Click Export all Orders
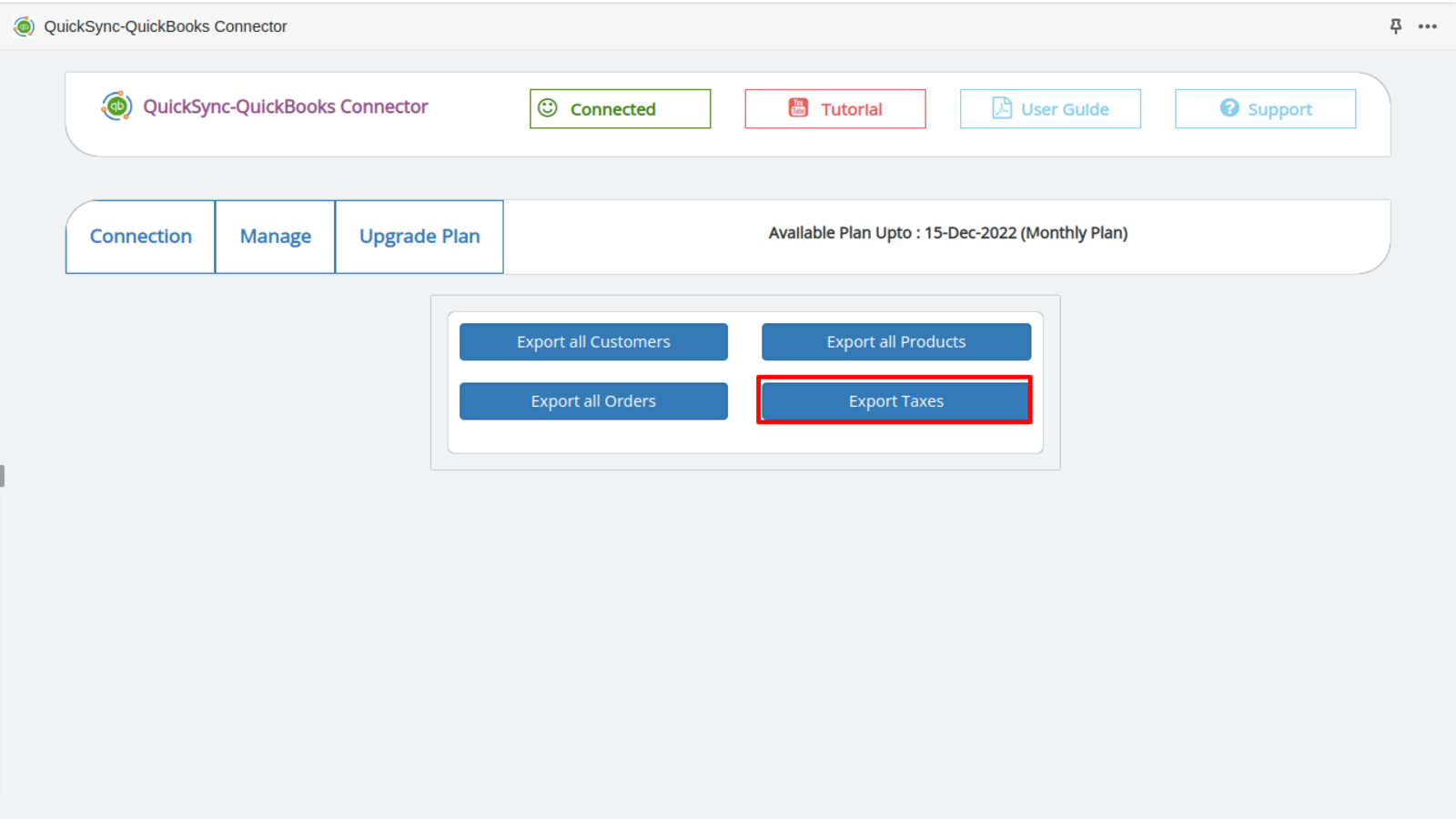Image resolution: width=1456 pixels, height=819 pixels. (593, 401)
